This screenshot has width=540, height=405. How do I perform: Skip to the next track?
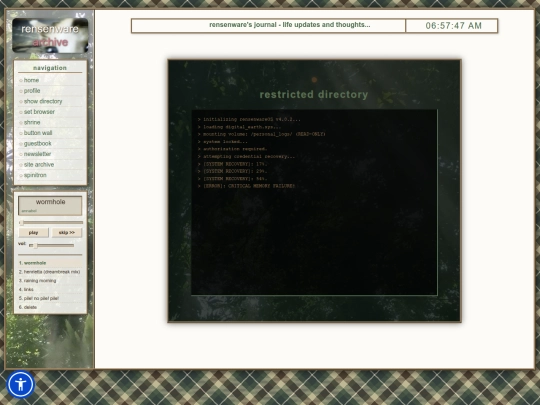[x=67, y=232]
